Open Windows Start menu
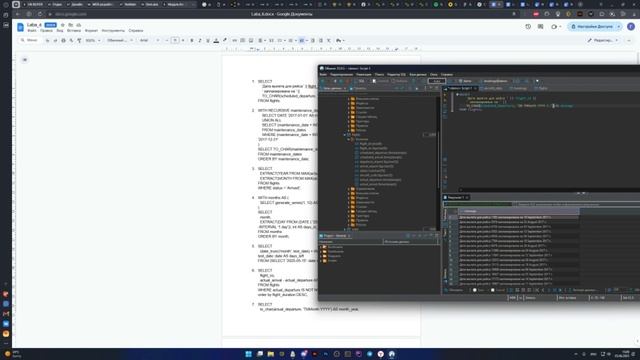This screenshot has width=640, height=360. point(248,354)
